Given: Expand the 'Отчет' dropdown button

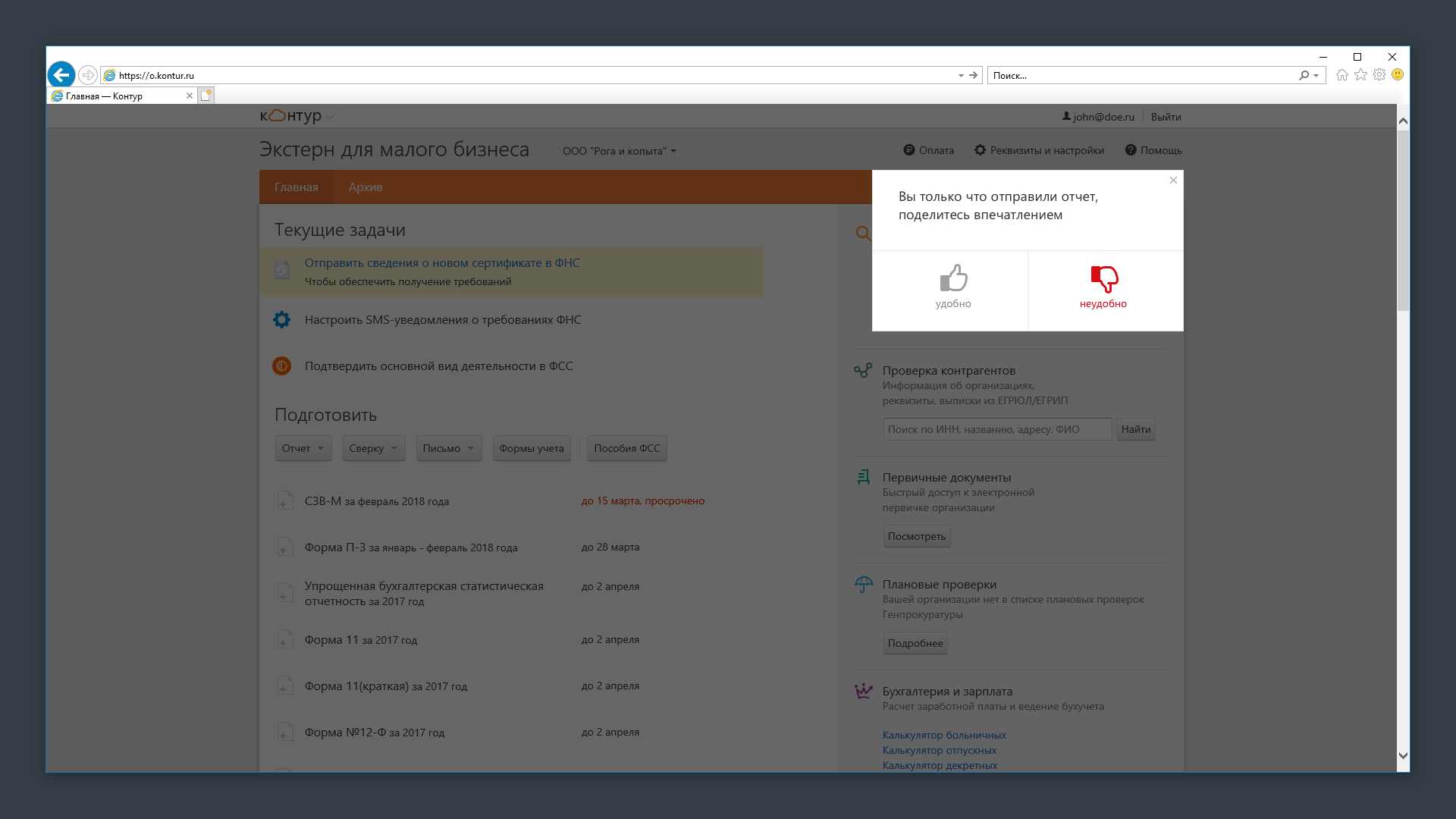Looking at the screenshot, I should pos(303,448).
